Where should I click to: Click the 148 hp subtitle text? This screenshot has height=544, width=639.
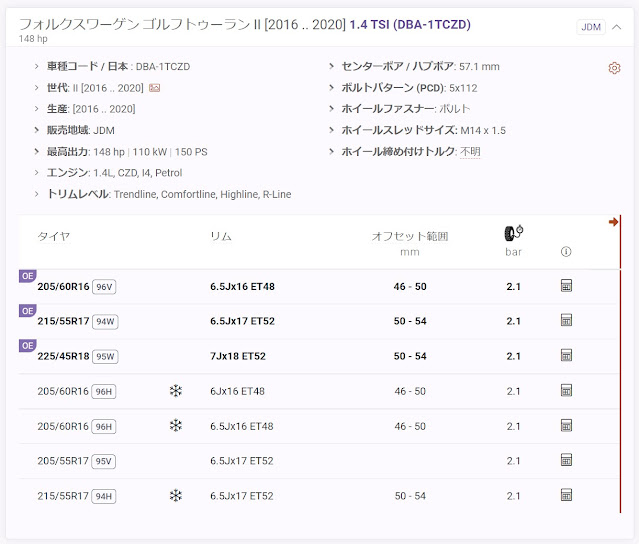(33, 39)
